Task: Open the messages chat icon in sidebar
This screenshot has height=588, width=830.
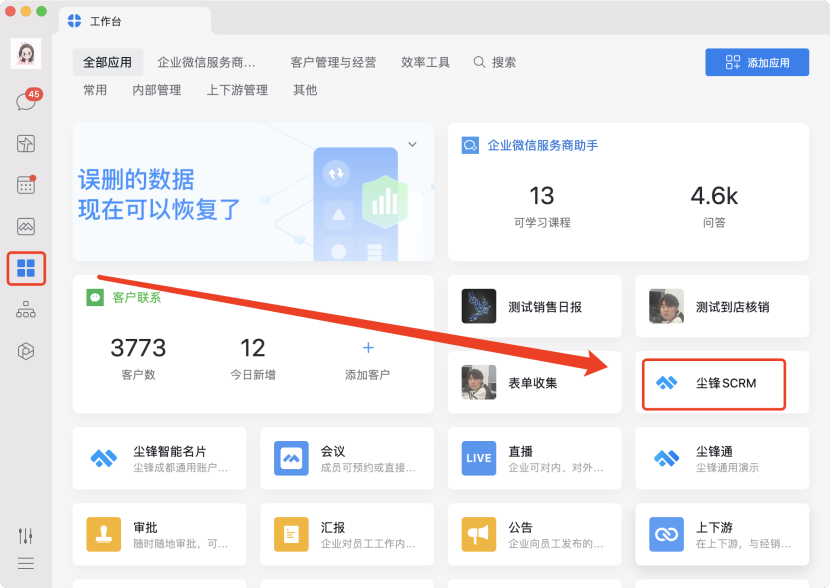Action: tap(25, 101)
